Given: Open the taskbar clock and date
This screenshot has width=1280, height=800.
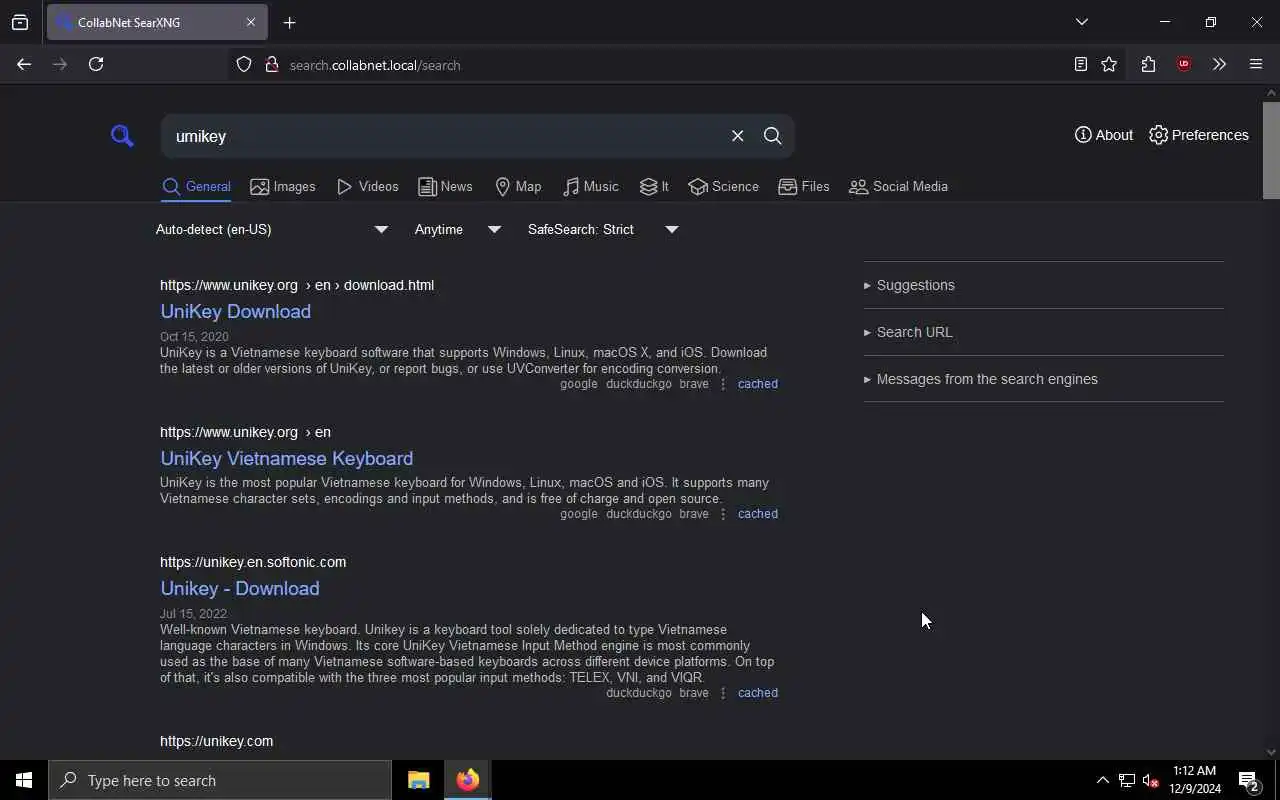Looking at the screenshot, I should (1195, 780).
